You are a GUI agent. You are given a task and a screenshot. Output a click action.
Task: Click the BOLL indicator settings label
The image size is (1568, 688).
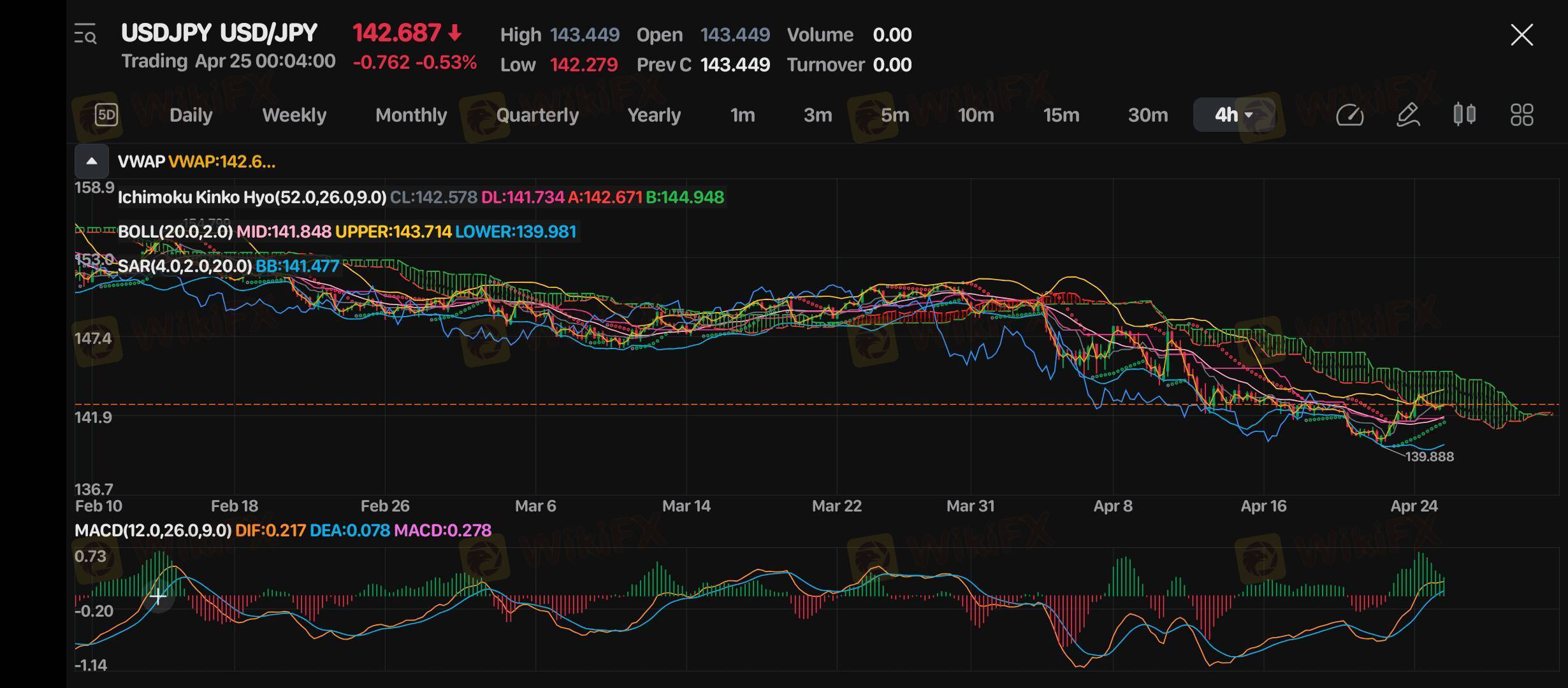click(x=175, y=232)
